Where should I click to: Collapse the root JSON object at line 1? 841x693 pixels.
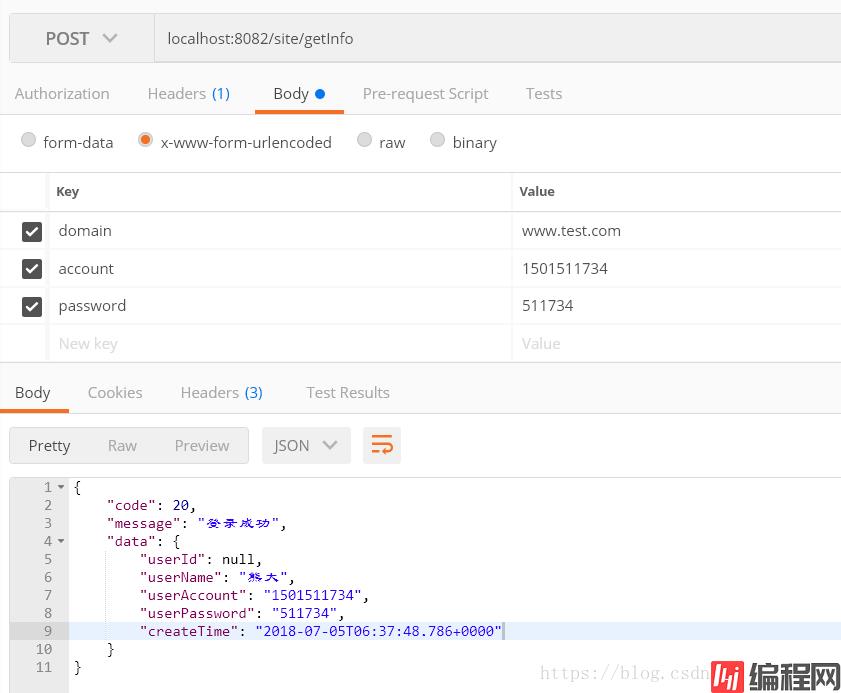61,488
